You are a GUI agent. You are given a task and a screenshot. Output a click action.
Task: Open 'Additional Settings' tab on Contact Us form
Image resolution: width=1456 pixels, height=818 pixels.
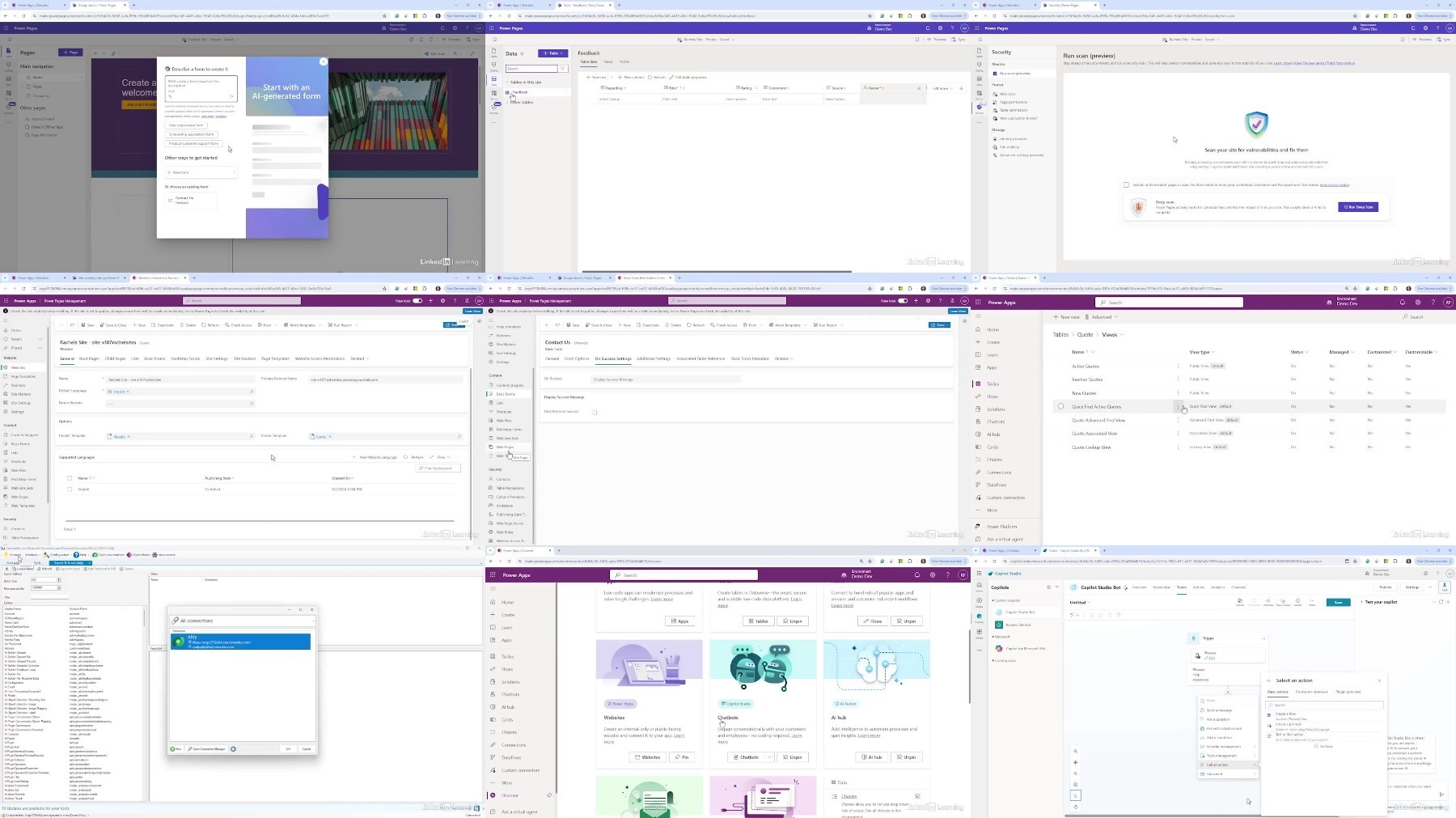654,358
